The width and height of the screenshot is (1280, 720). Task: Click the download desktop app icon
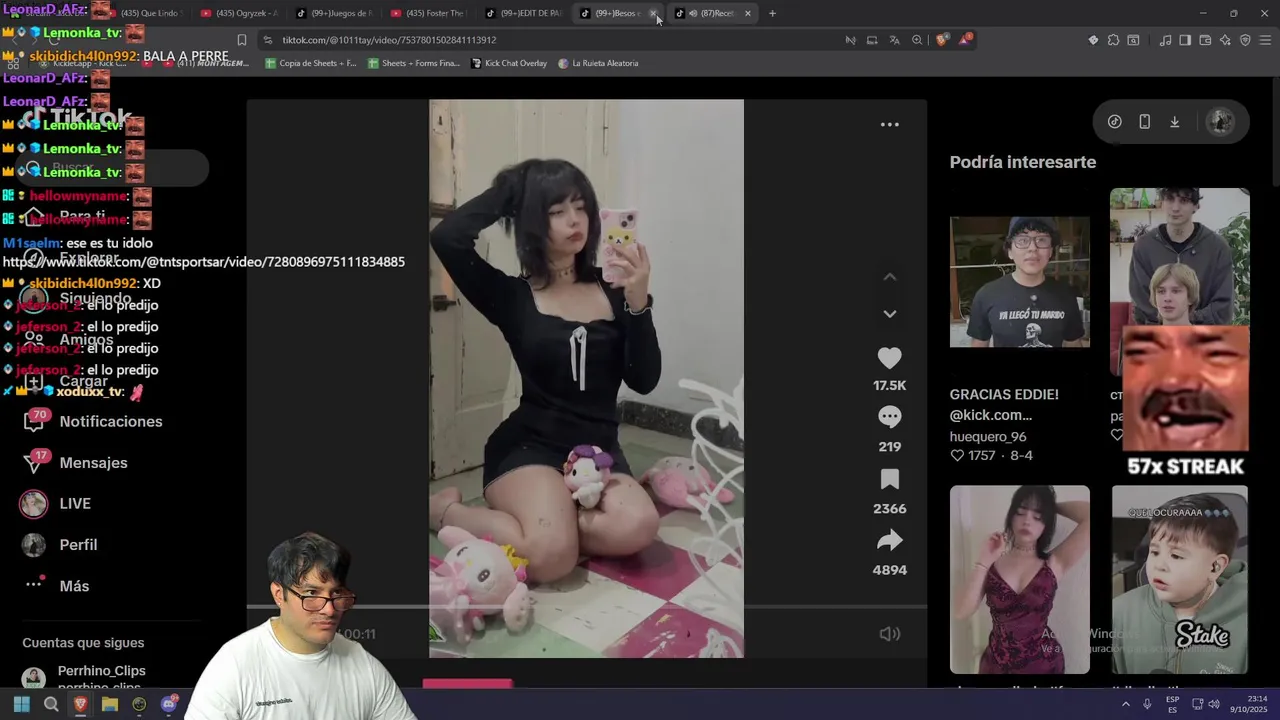point(1174,122)
